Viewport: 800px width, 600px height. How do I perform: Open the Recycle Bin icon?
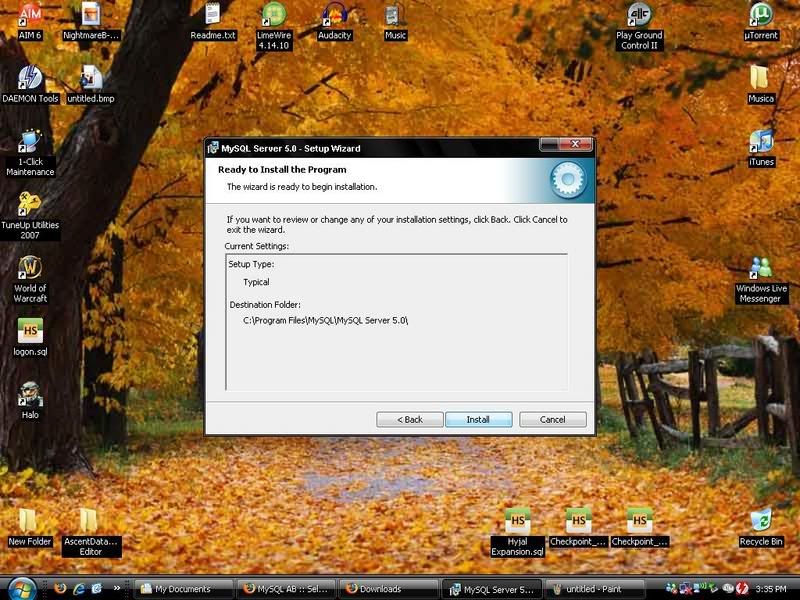(761, 527)
